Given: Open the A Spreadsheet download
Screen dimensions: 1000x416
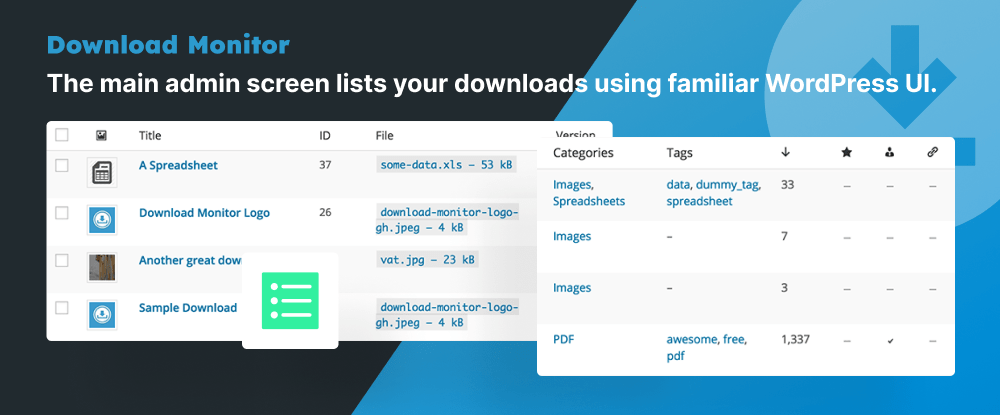Looking at the screenshot, I should pos(178,165).
